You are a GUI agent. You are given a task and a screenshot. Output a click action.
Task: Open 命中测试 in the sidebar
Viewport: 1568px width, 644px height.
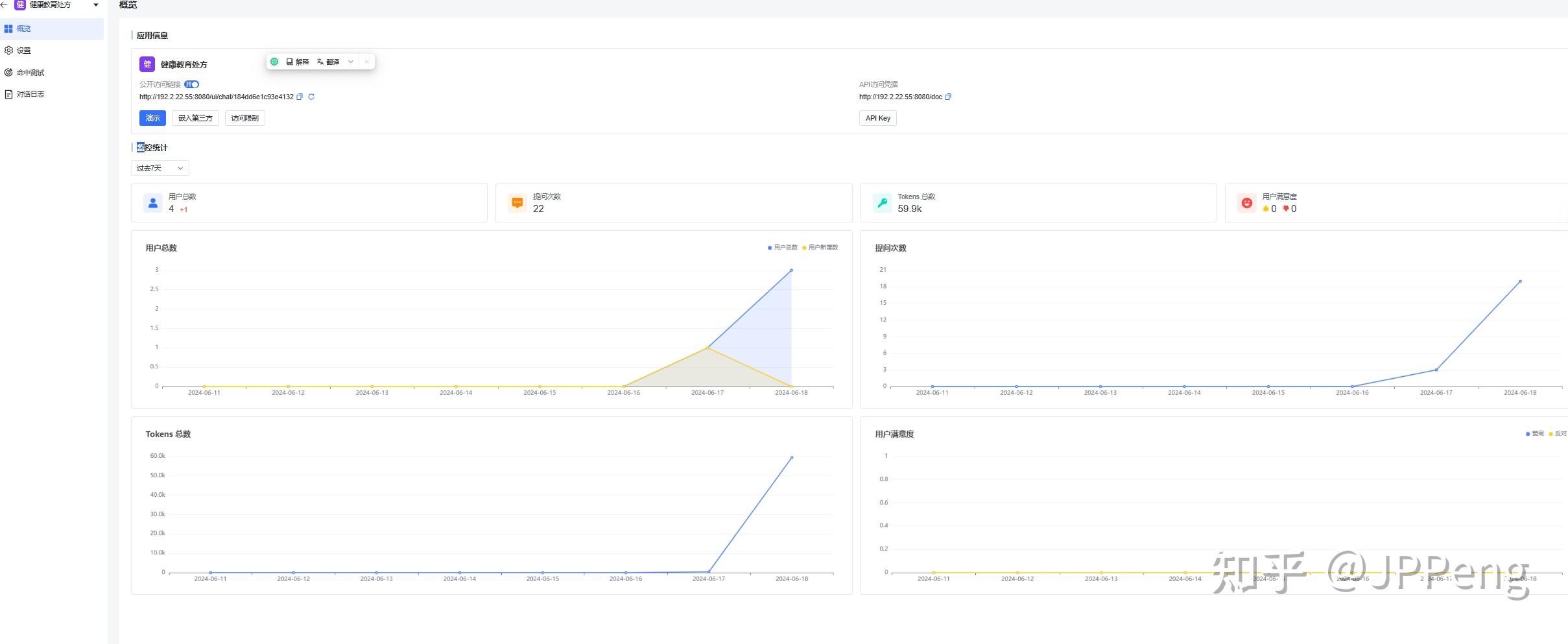click(30, 73)
